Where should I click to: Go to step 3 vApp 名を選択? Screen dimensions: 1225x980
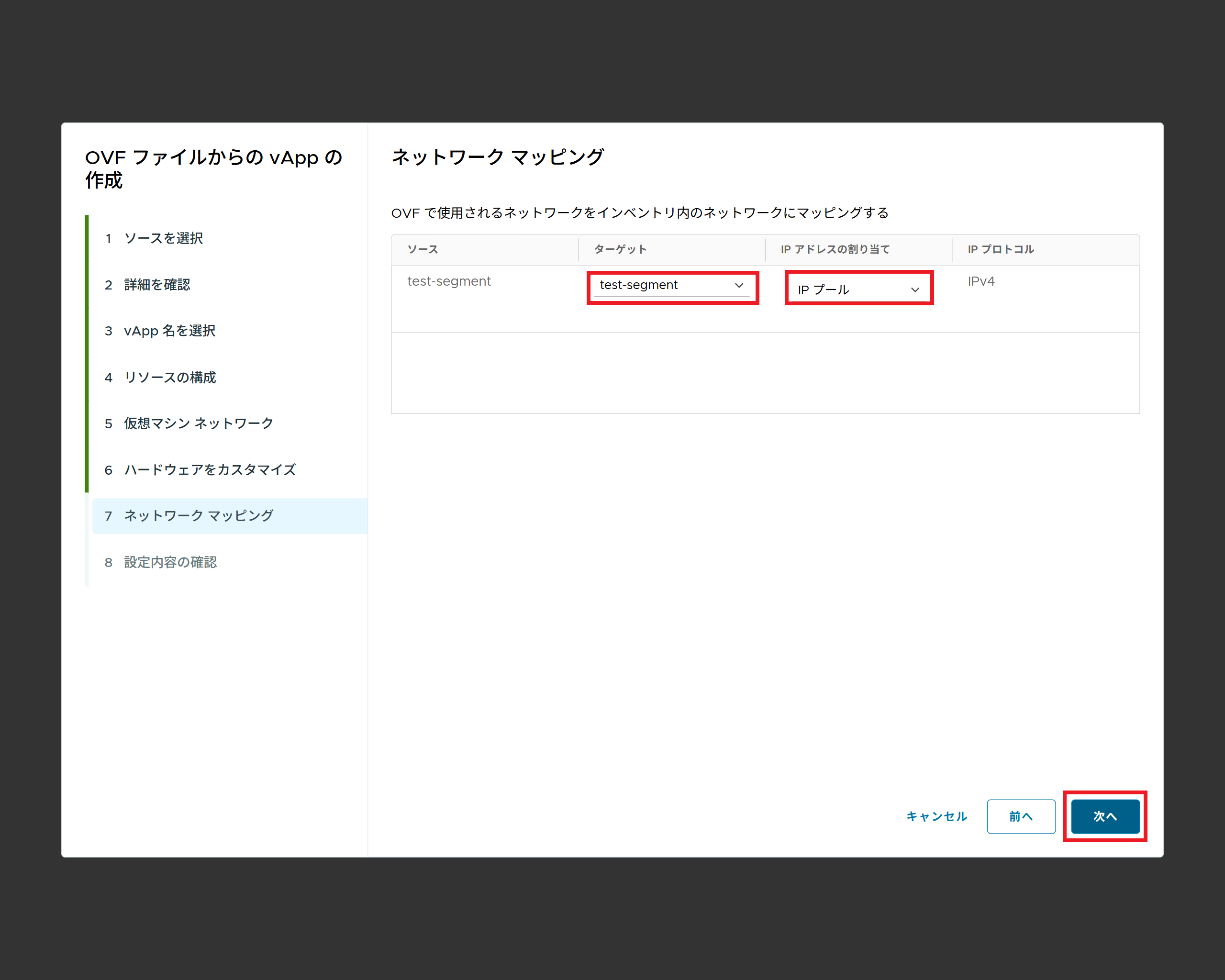(169, 331)
